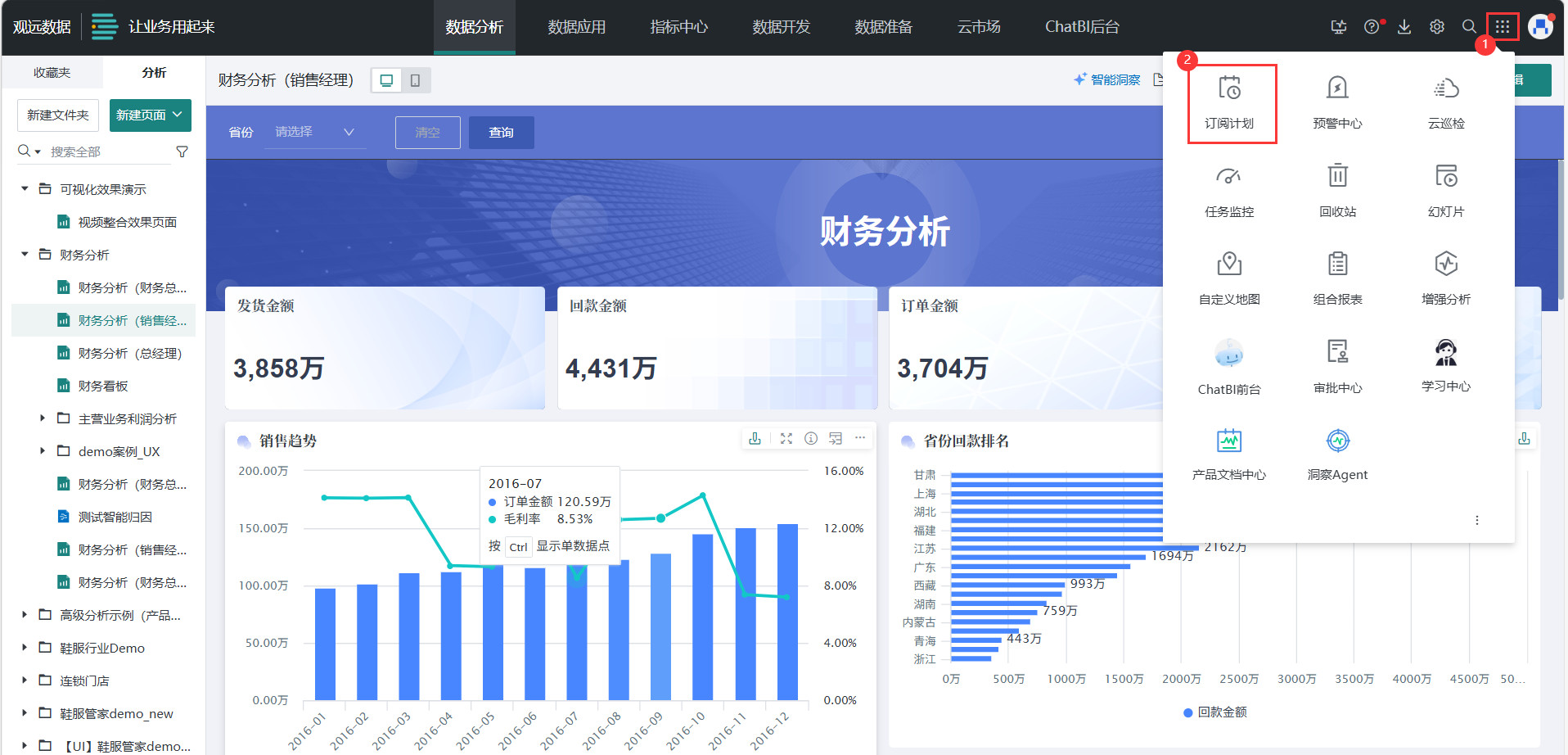The width and height of the screenshot is (1568, 755).
Task: Open 云巡检 cloud inspection
Action: click(1445, 100)
